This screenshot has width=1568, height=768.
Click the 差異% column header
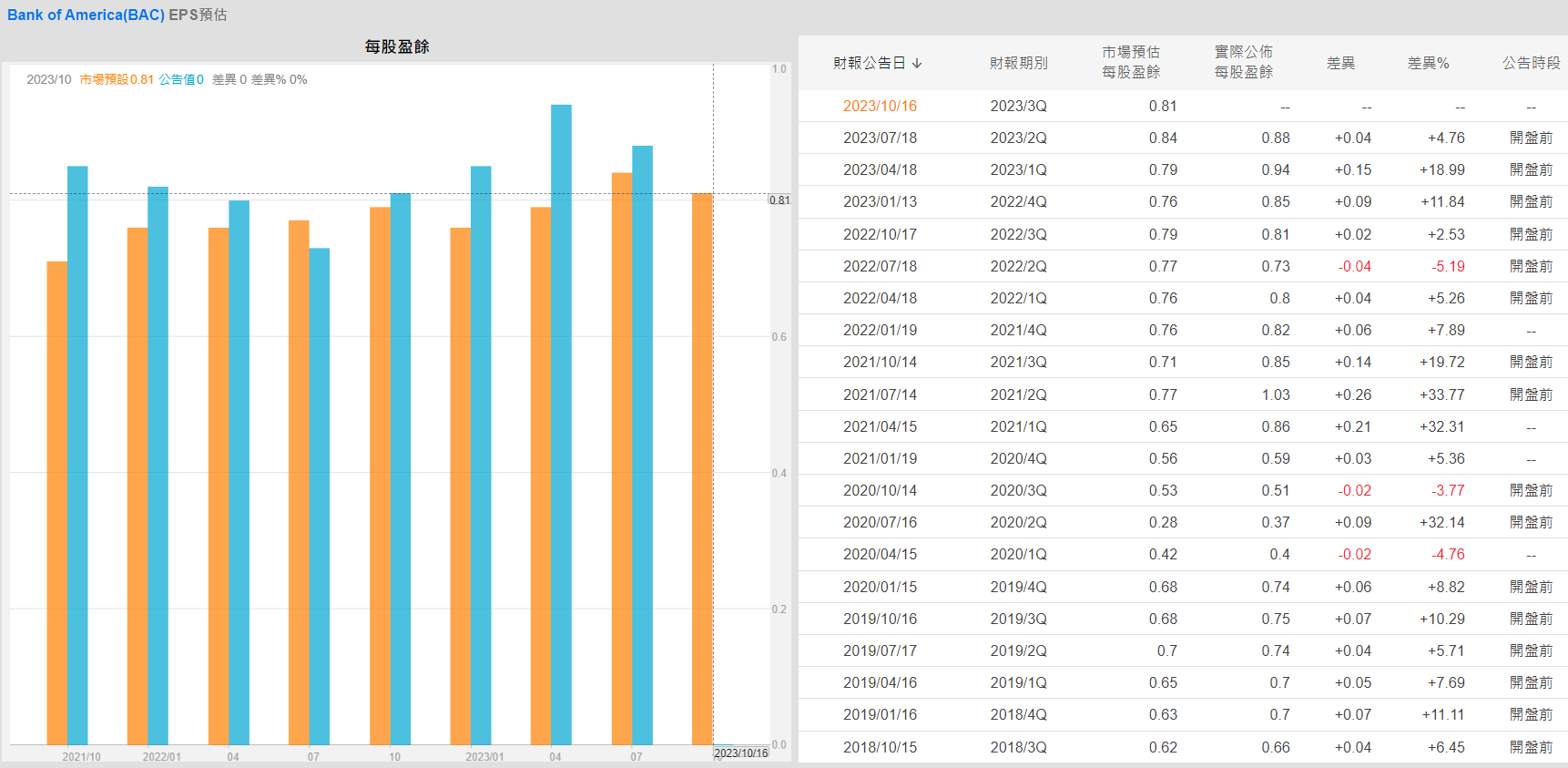point(1428,63)
